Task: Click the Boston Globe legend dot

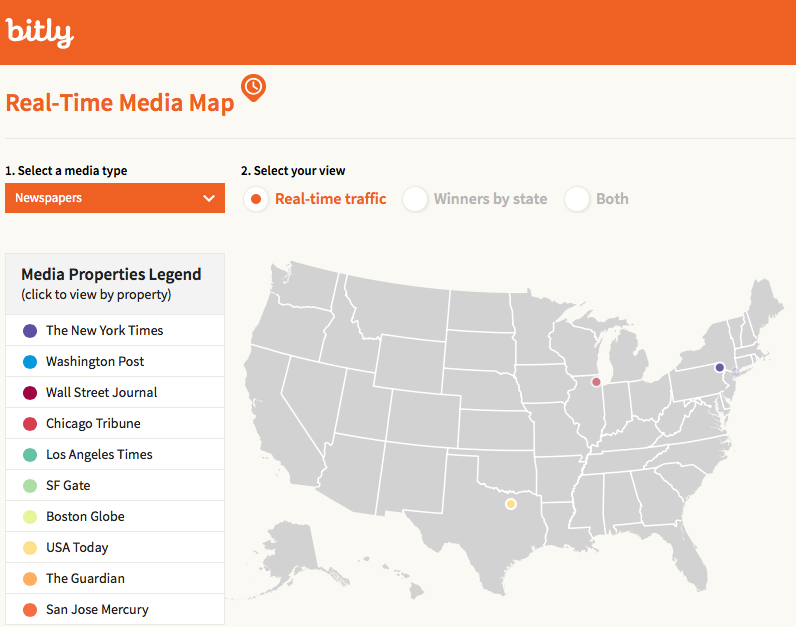Action: click(x=30, y=517)
